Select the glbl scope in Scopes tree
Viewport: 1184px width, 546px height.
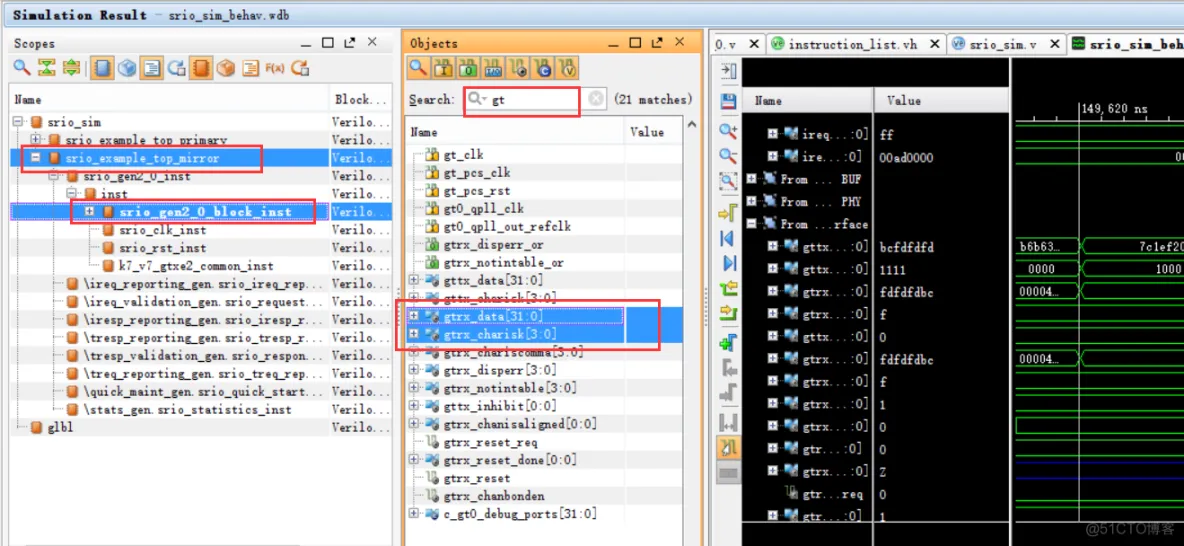(x=60, y=427)
